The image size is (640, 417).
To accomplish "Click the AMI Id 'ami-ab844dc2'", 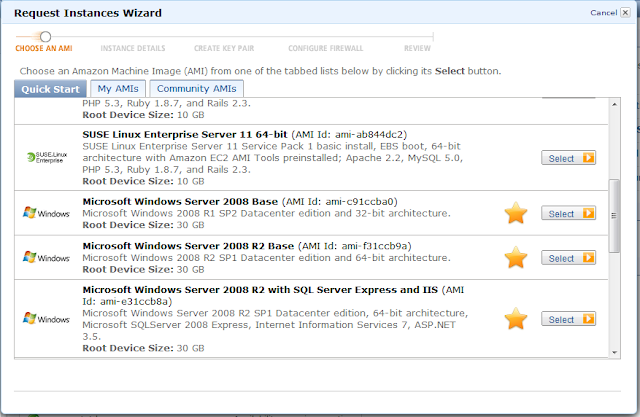I will (369, 135).
